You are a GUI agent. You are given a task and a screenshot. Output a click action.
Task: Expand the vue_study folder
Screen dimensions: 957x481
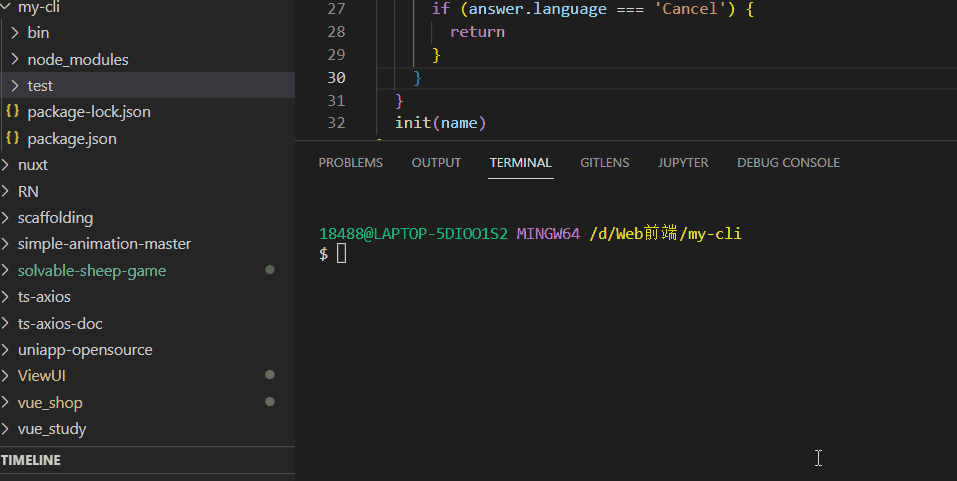[147, 429]
